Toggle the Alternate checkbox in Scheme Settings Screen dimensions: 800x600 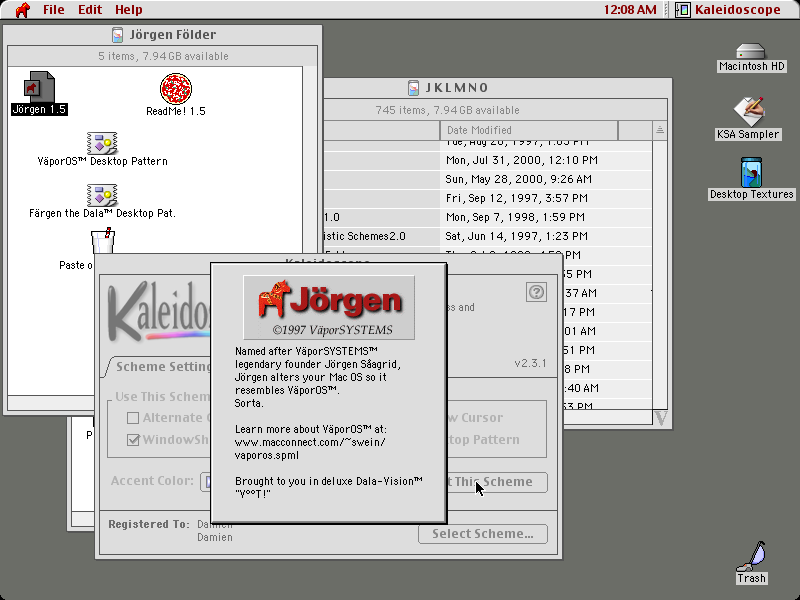point(133,418)
